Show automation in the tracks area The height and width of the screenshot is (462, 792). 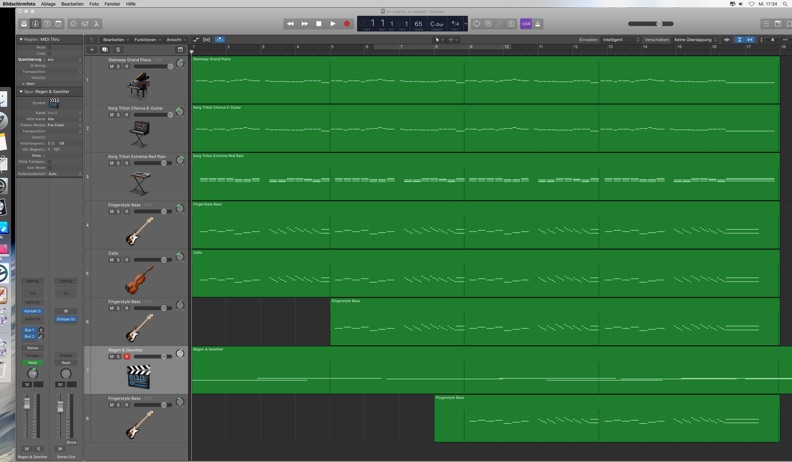(x=196, y=39)
